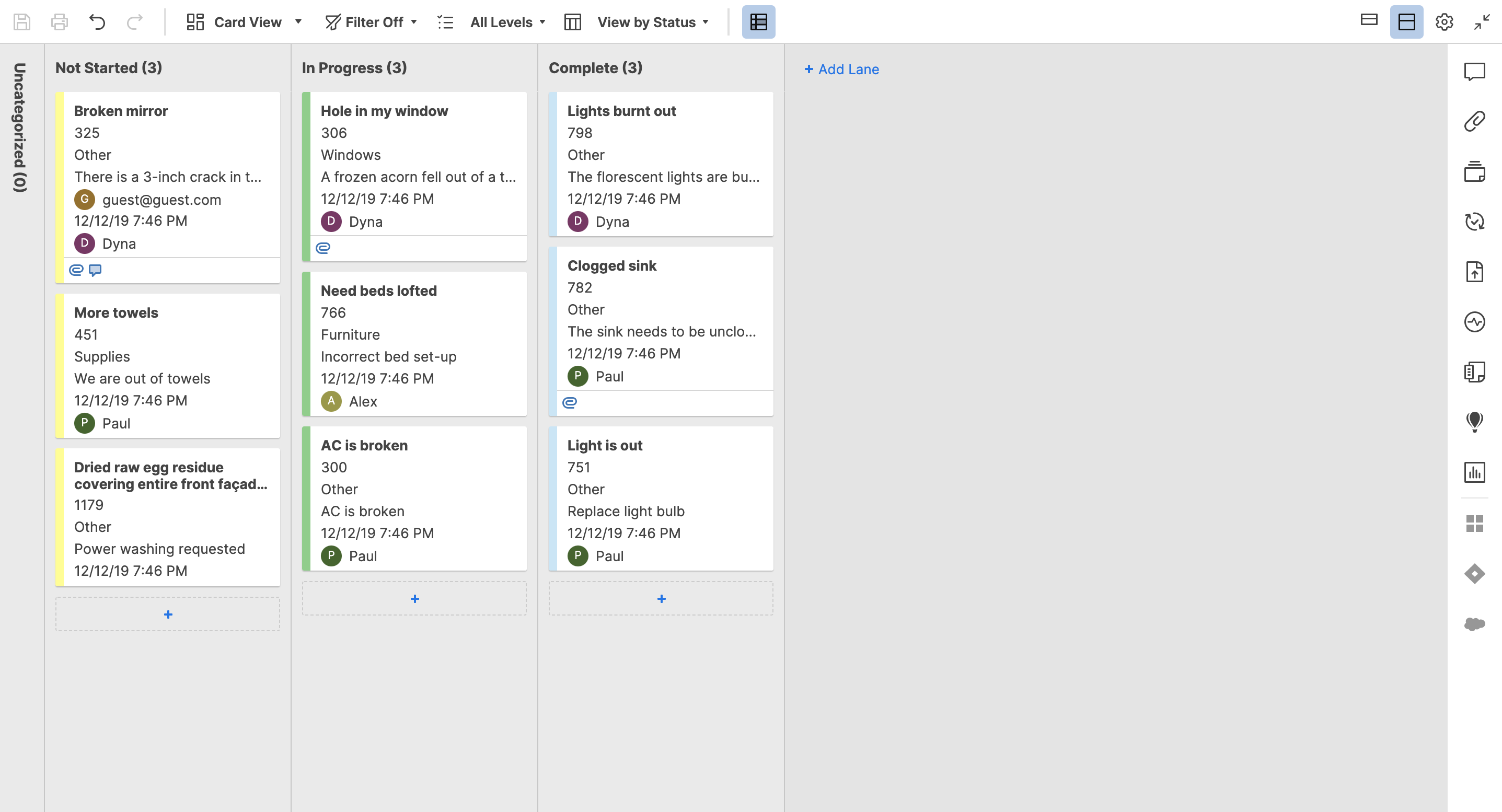
Task: Click the Undo arrow in toolbar
Action: tap(97, 22)
